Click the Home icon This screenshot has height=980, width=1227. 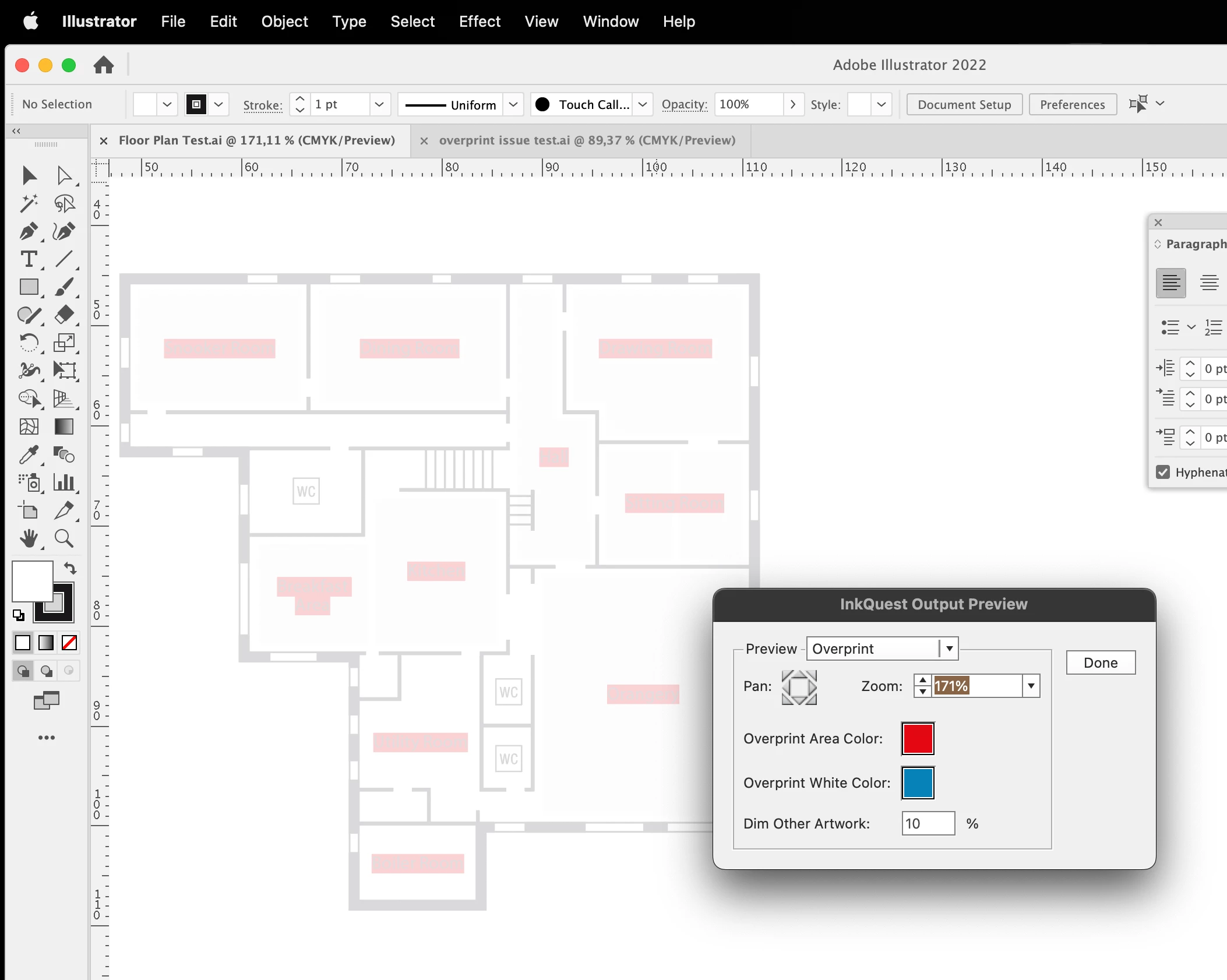[x=104, y=65]
